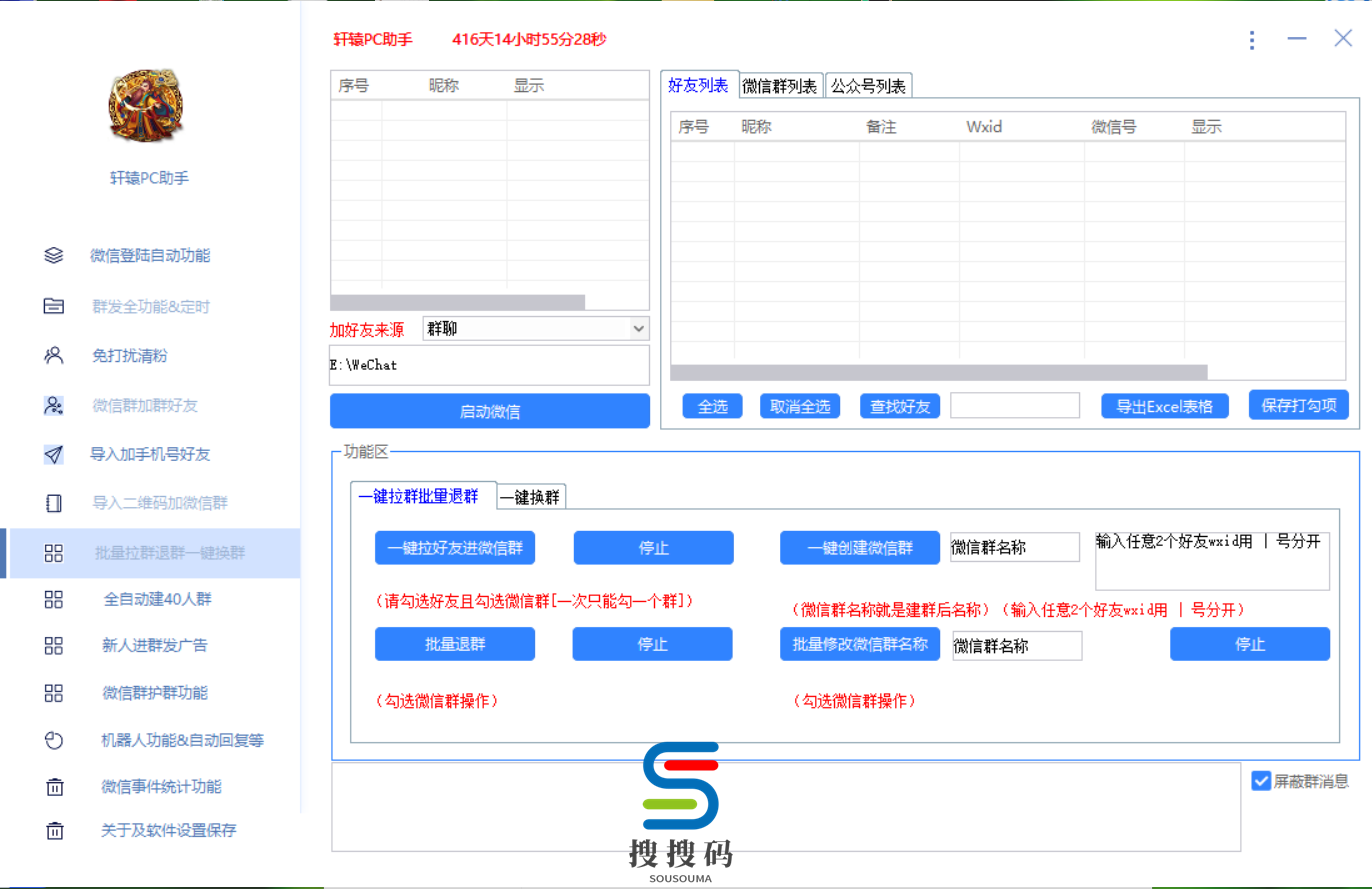
Task: Click the 昵称 header in friend list
Action: click(x=756, y=127)
